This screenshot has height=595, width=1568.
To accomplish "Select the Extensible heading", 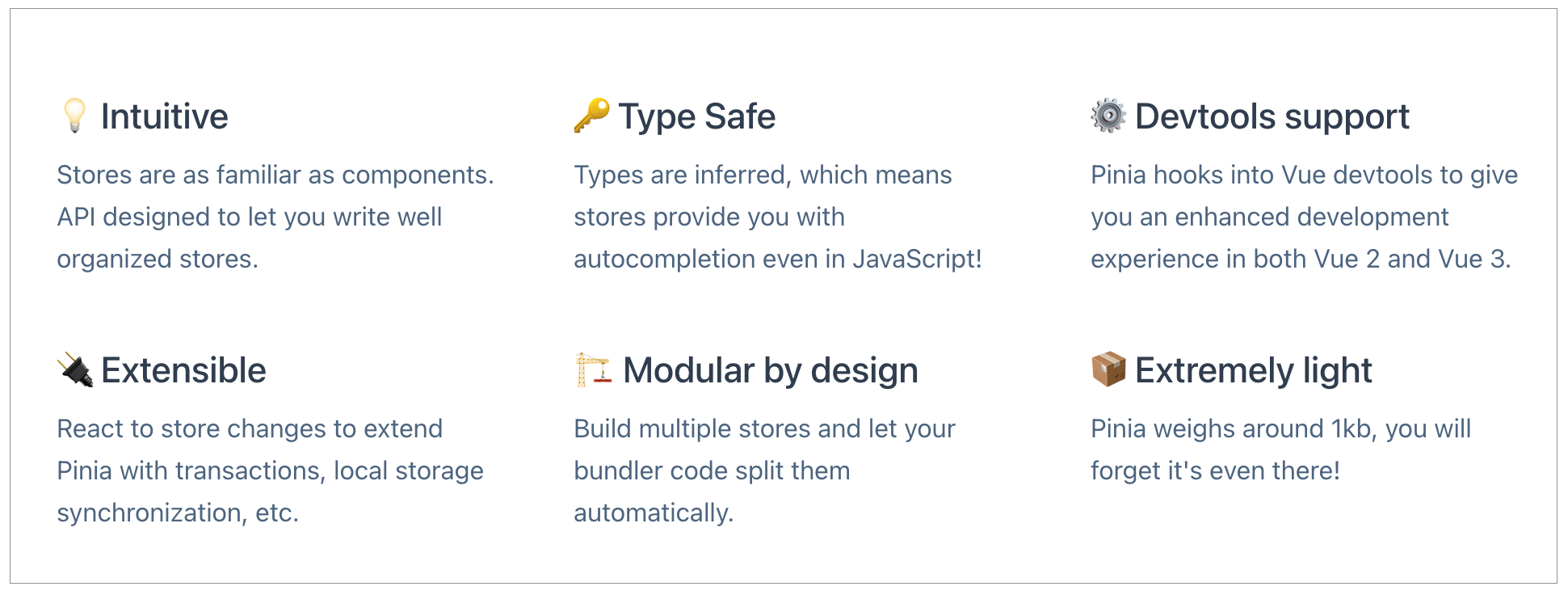I will tap(183, 370).
